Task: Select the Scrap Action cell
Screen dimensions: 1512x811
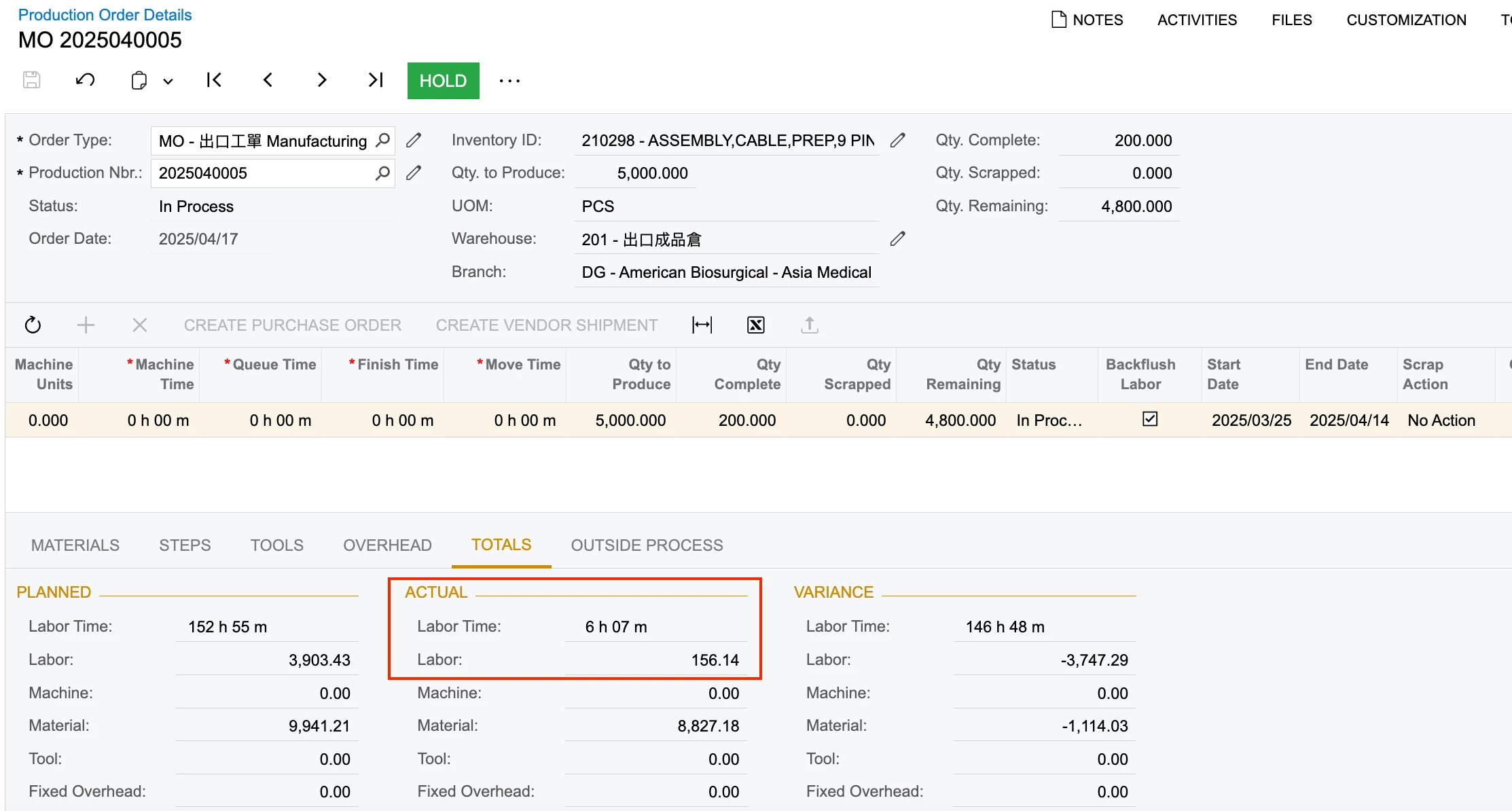Action: coord(1441,420)
